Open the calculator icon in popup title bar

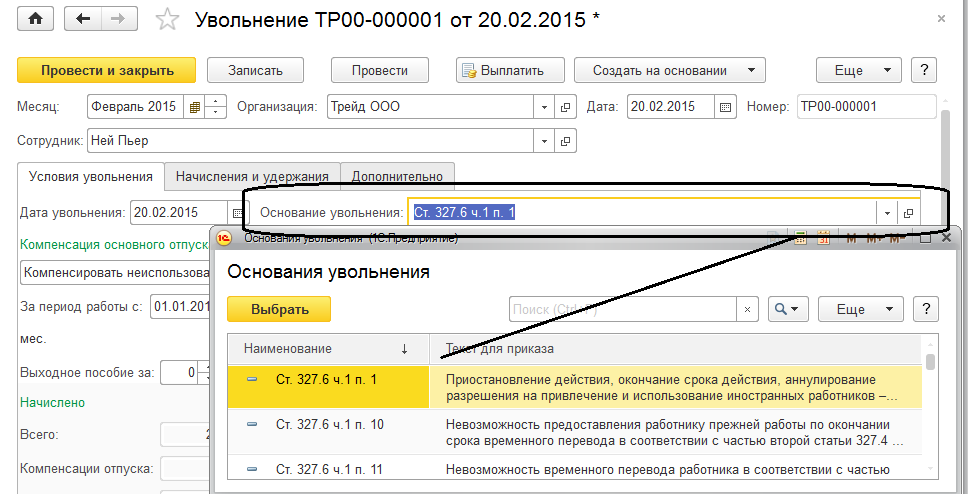[x=800, y=238]
